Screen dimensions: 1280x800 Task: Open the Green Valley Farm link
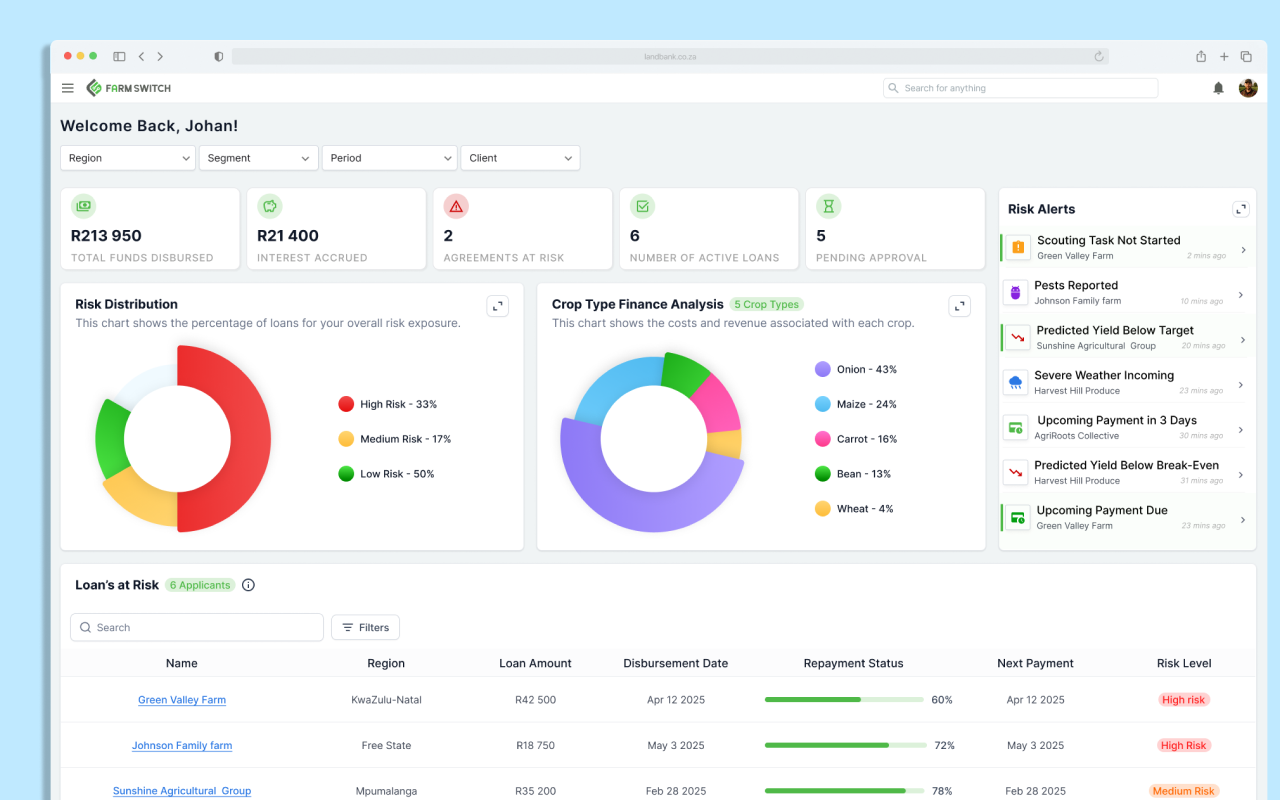tap(182, 700)
